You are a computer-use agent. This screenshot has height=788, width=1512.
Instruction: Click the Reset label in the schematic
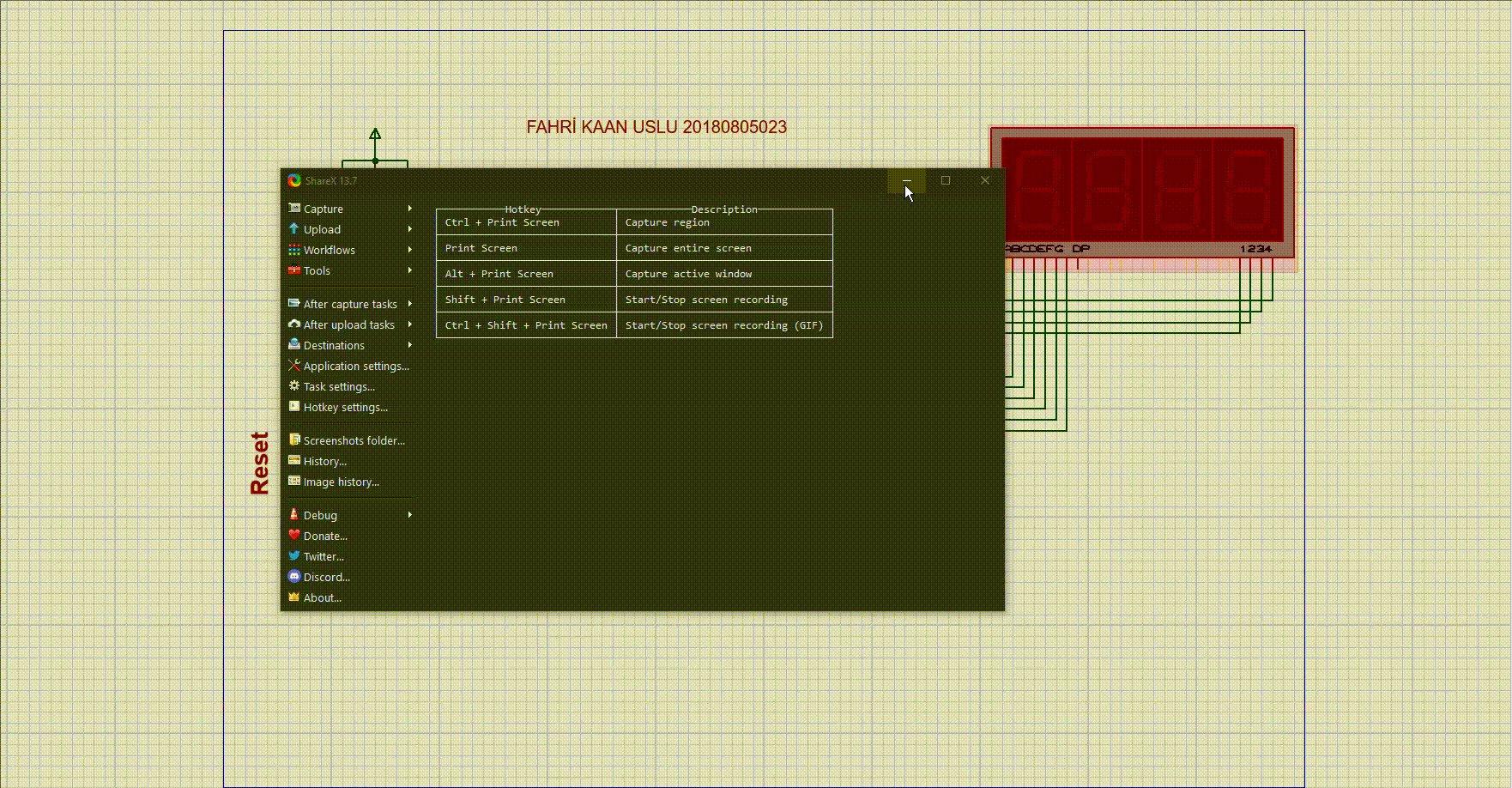click(x=259, y=464)
